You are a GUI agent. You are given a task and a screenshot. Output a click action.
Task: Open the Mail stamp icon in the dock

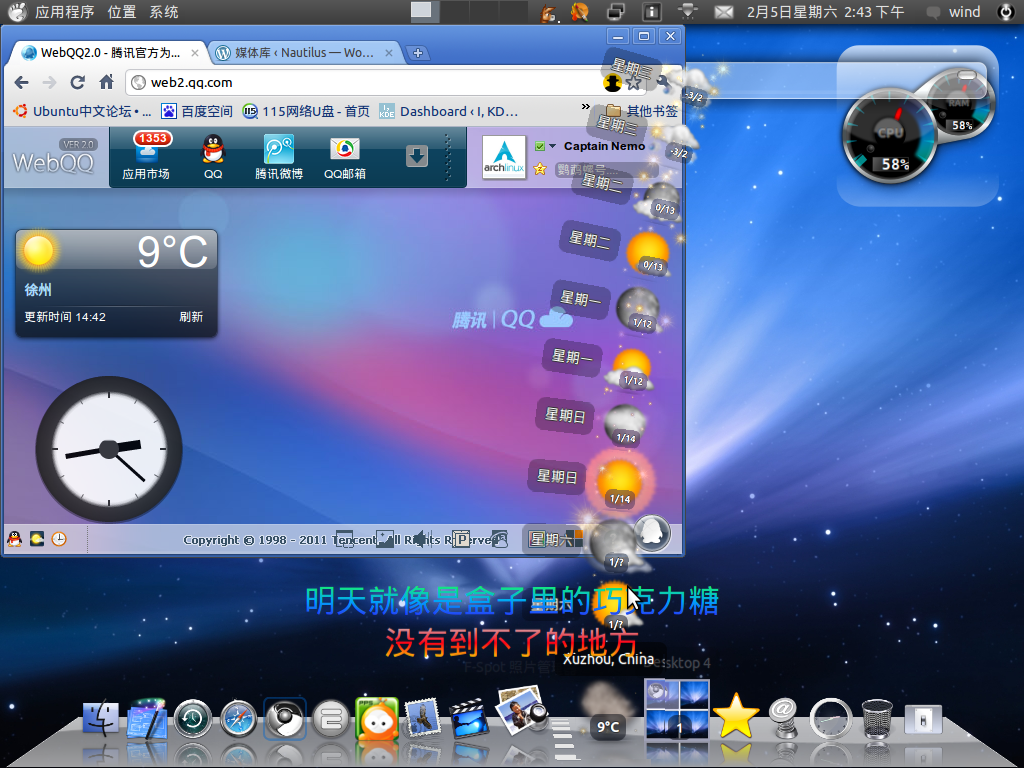424,718
